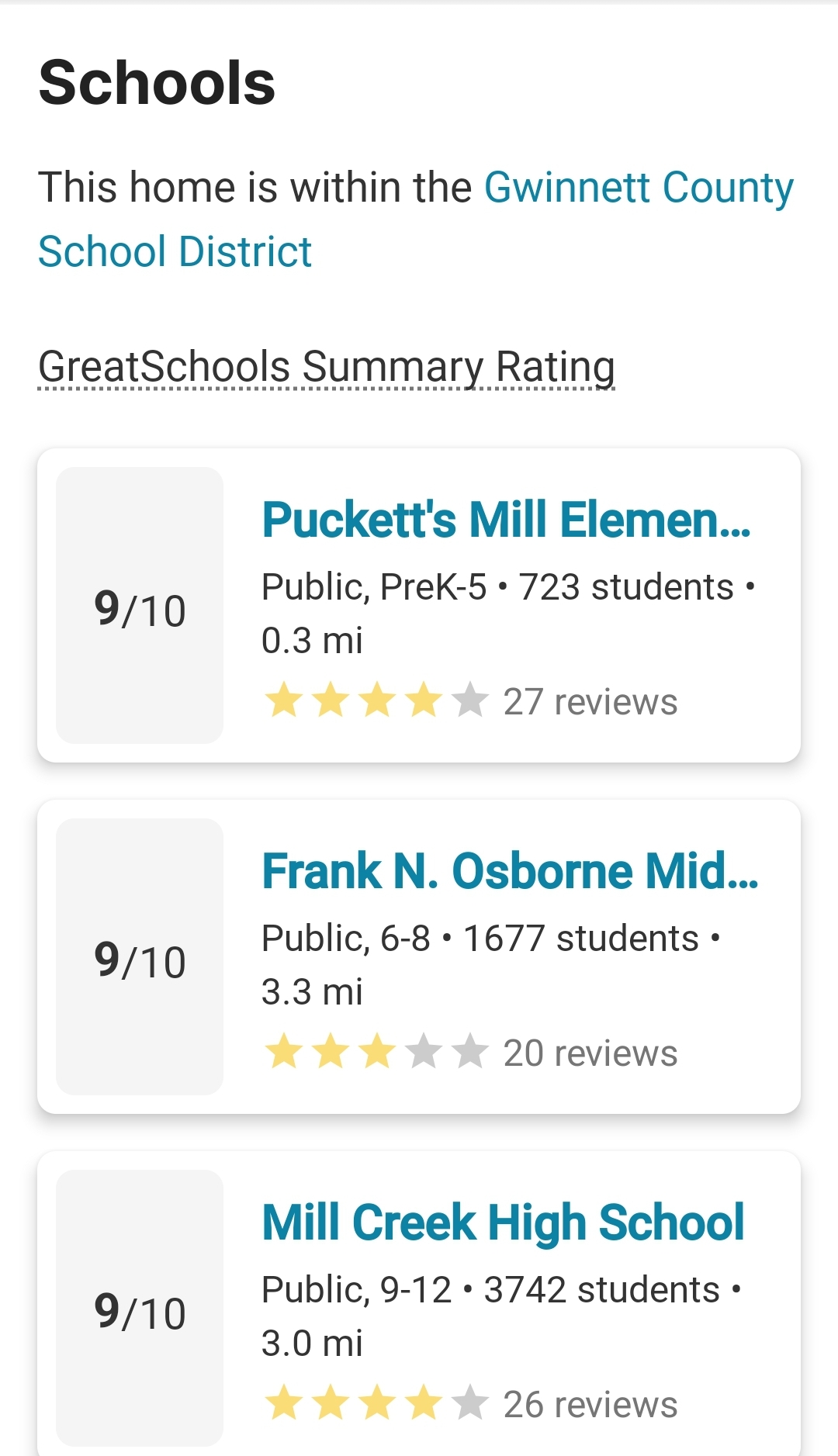This screenshot has height=1456, width=838.
Task: Click the first star of Mill Creek rating
Action: (284, 1403)
